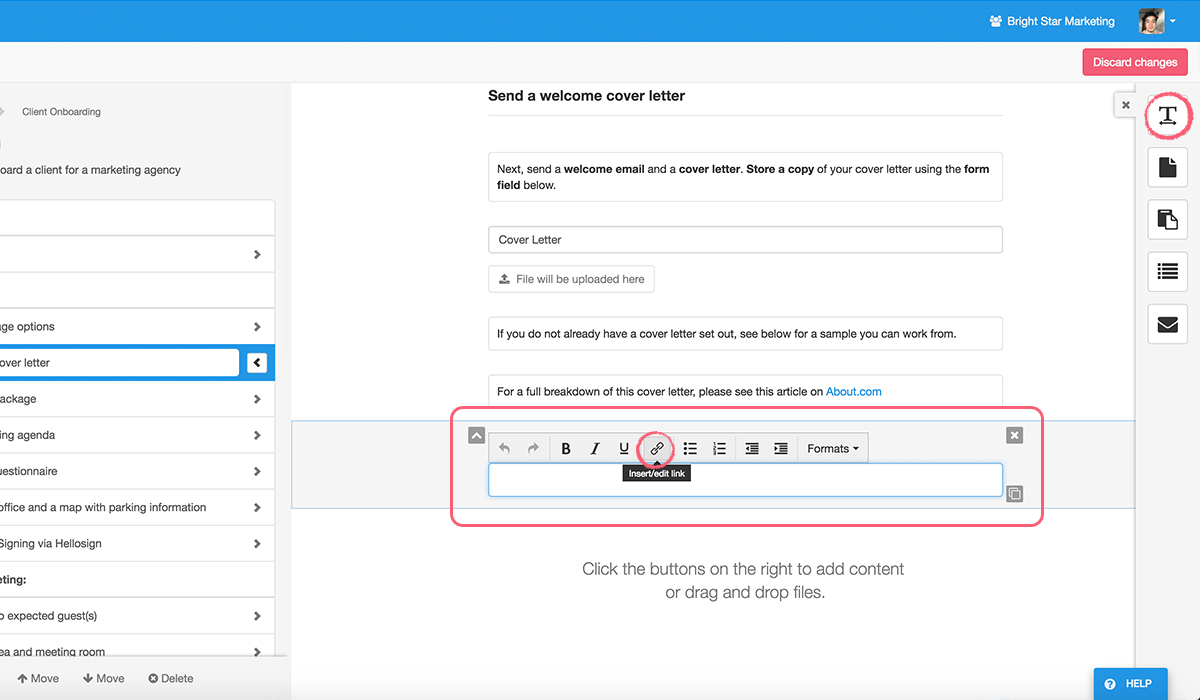Expand the chevron on 'Signing via Hellosign' row
Screen dimensions: 1200x700
click(257, 544)
